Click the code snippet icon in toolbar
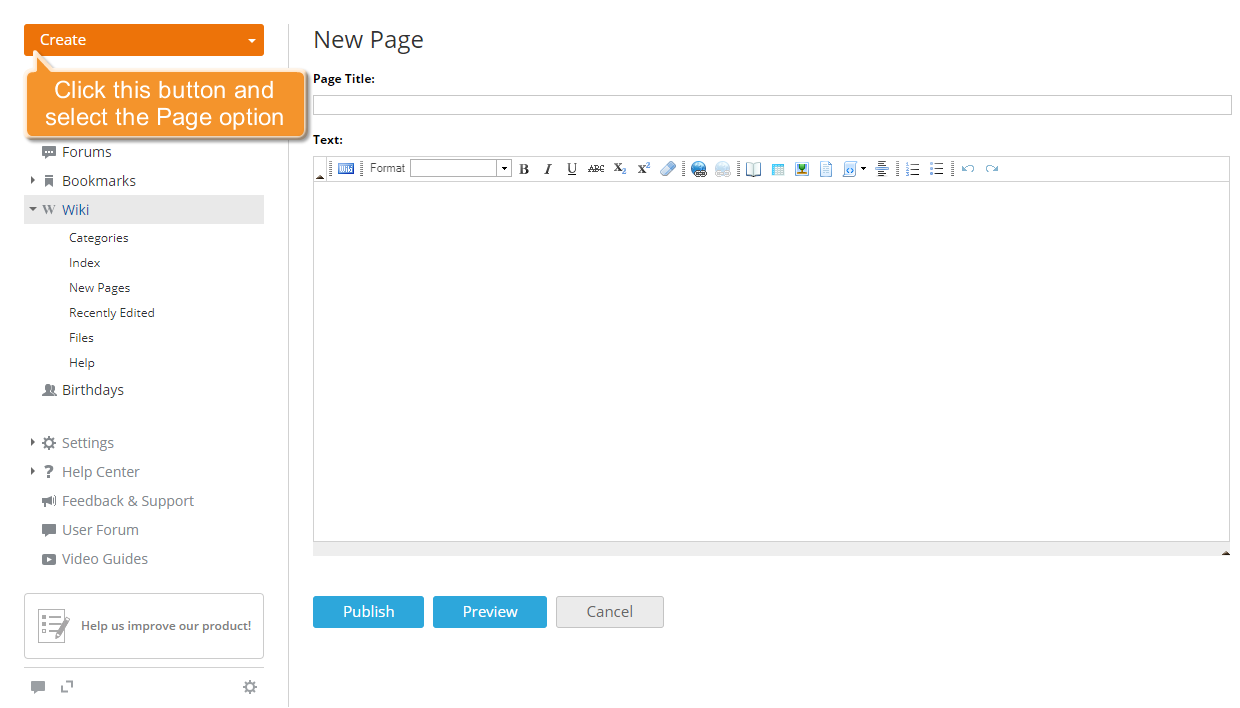1240x708 pixels. point(850,169)
